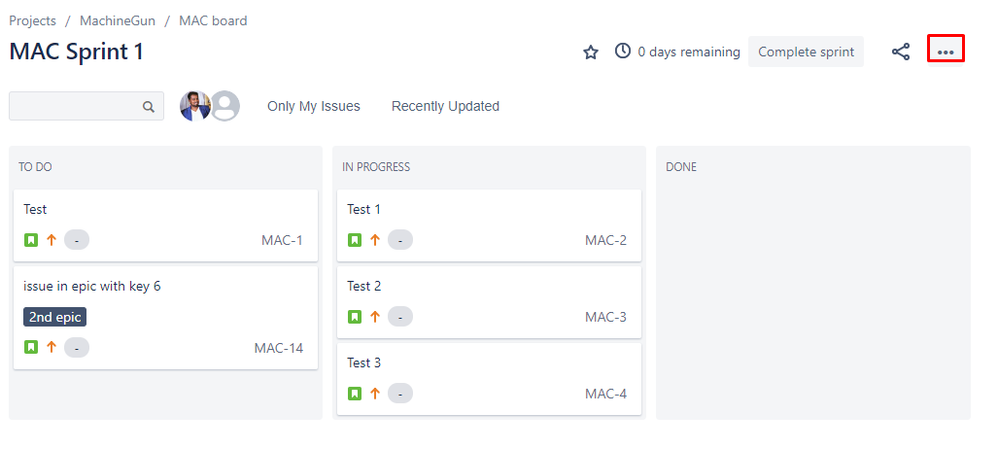Open the MAC board breadcrumb link
Viewport: 998px width, 449px height.
click(x=213, y=20)
